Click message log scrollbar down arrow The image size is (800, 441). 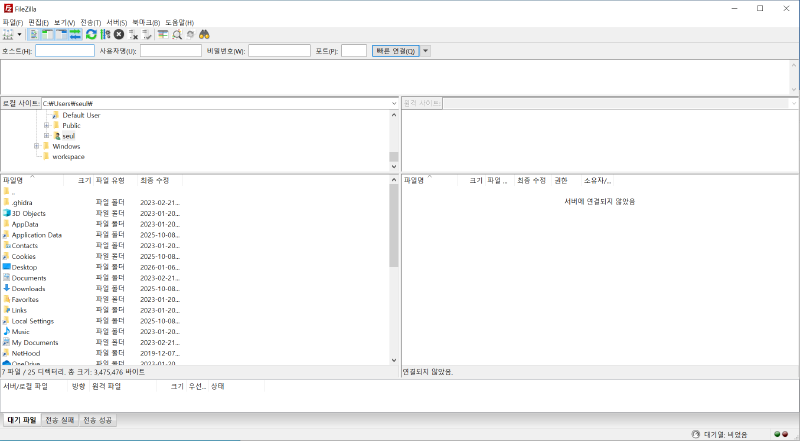pos(794,89)
